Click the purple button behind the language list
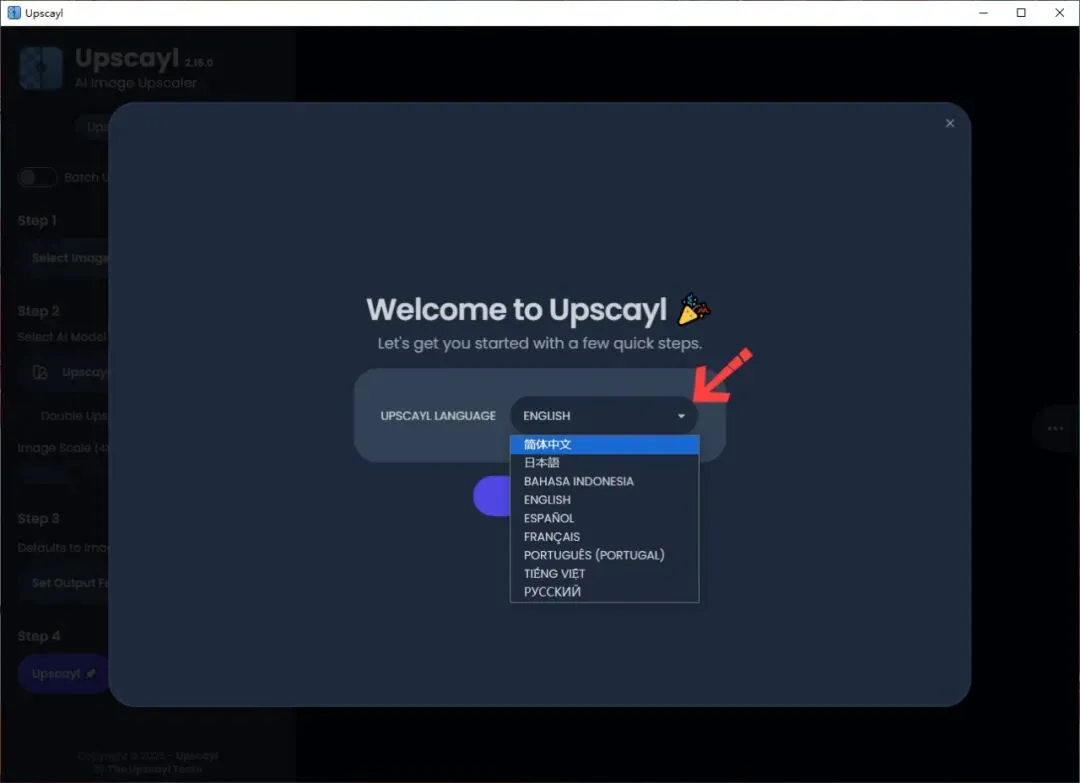Viewport: 1080px width, 783px height. (x=492, y=496)
